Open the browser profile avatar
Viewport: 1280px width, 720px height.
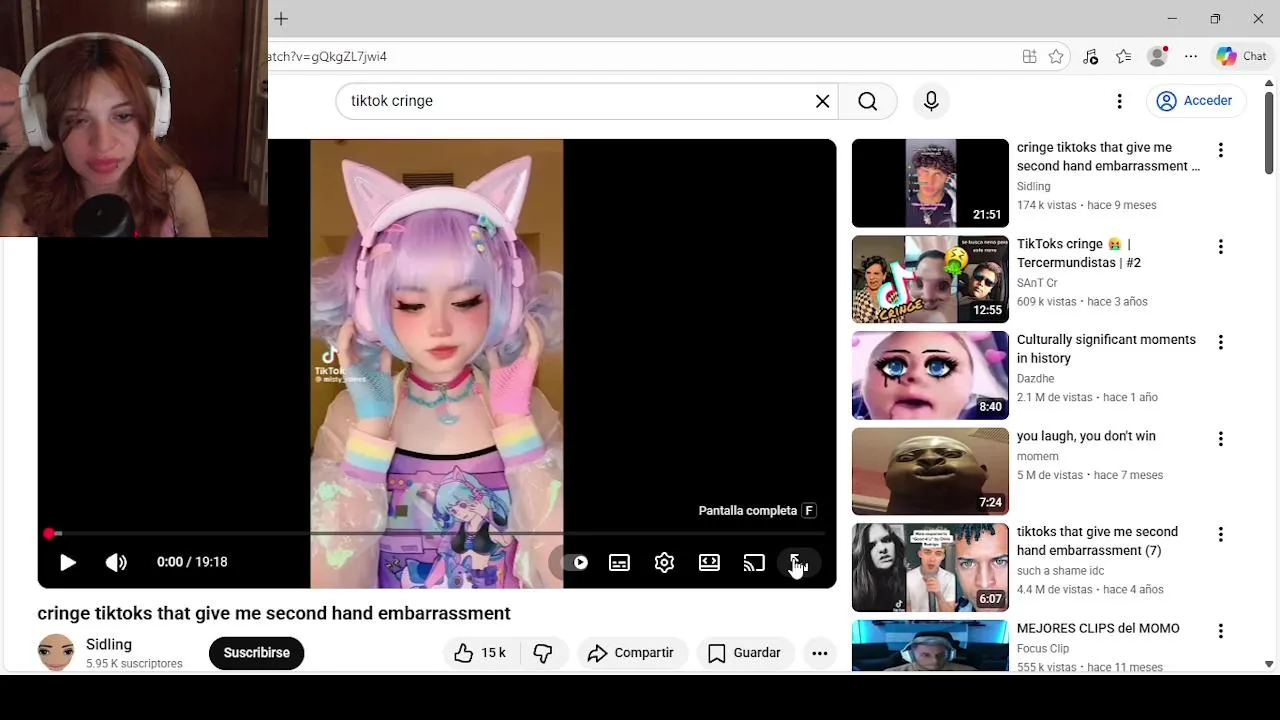point(1158,57)
